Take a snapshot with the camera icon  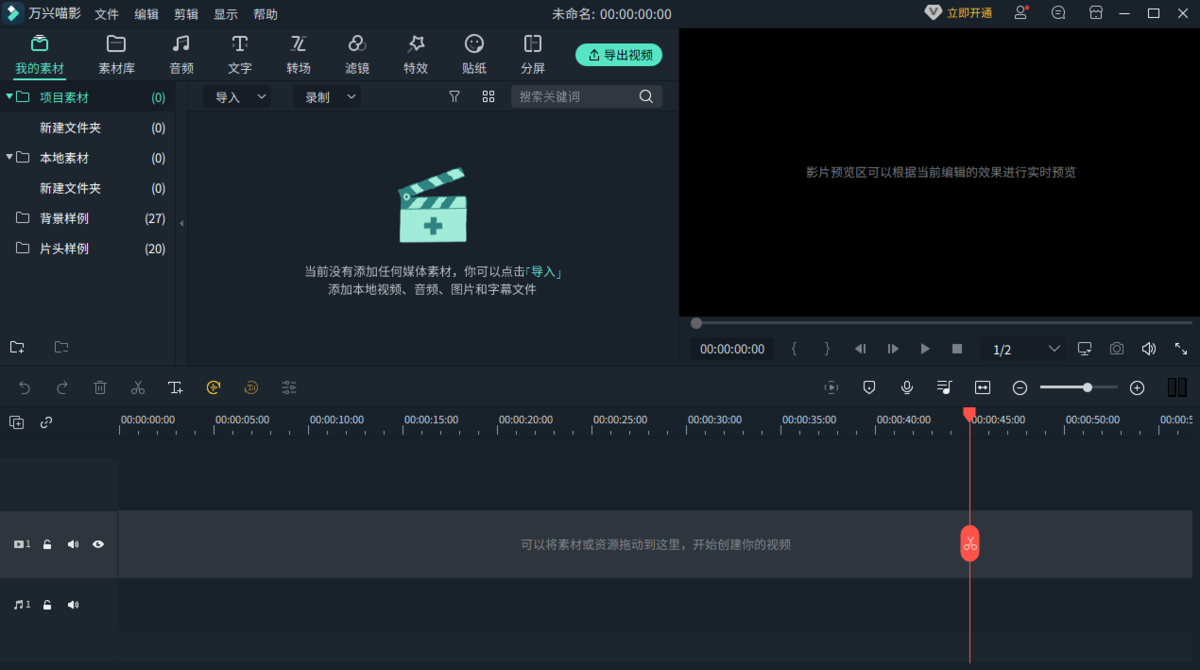pos(1116,348)
